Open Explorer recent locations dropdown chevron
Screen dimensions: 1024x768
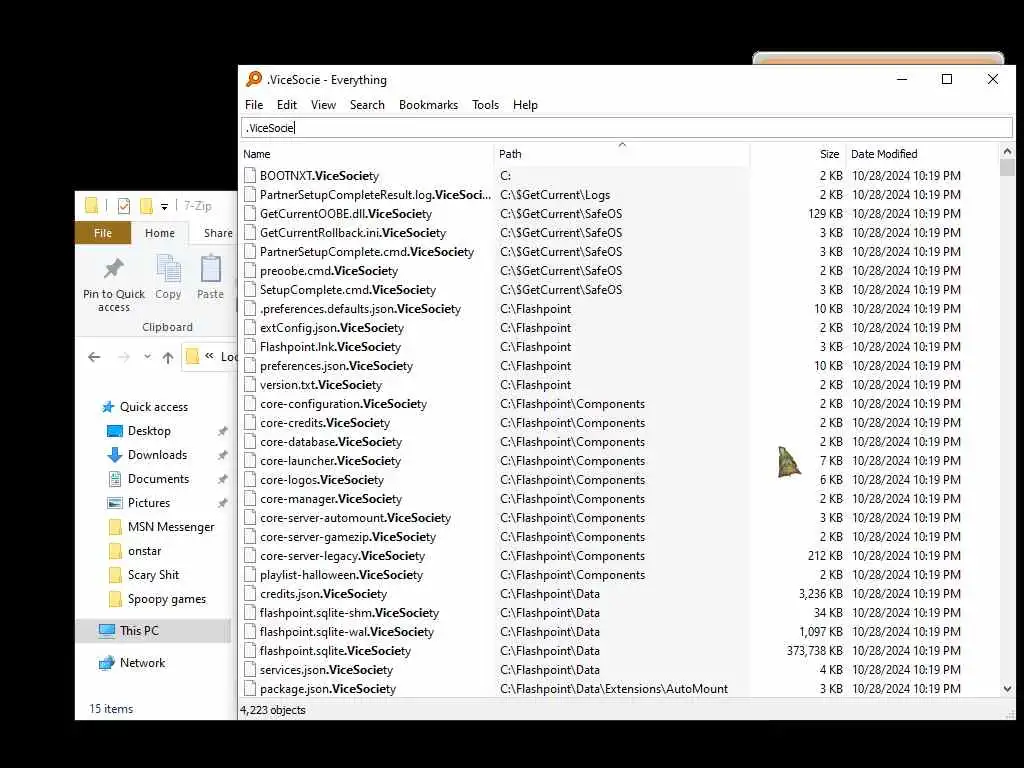(x=147, y=357)
